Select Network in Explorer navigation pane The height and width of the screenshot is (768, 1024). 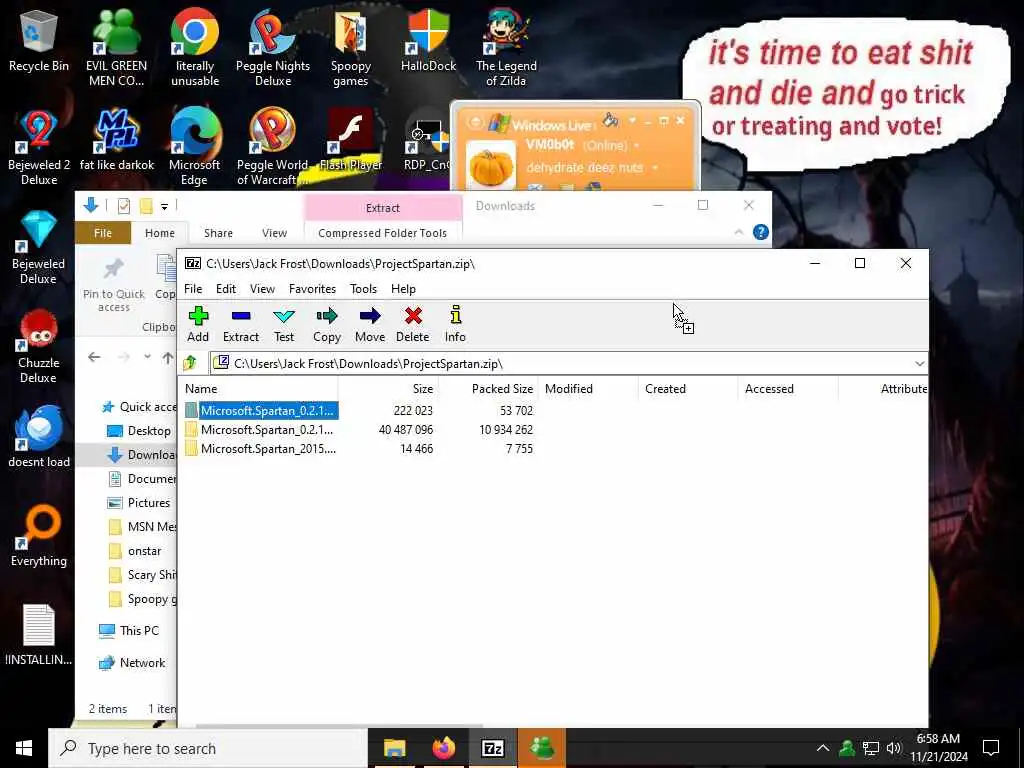131,662
